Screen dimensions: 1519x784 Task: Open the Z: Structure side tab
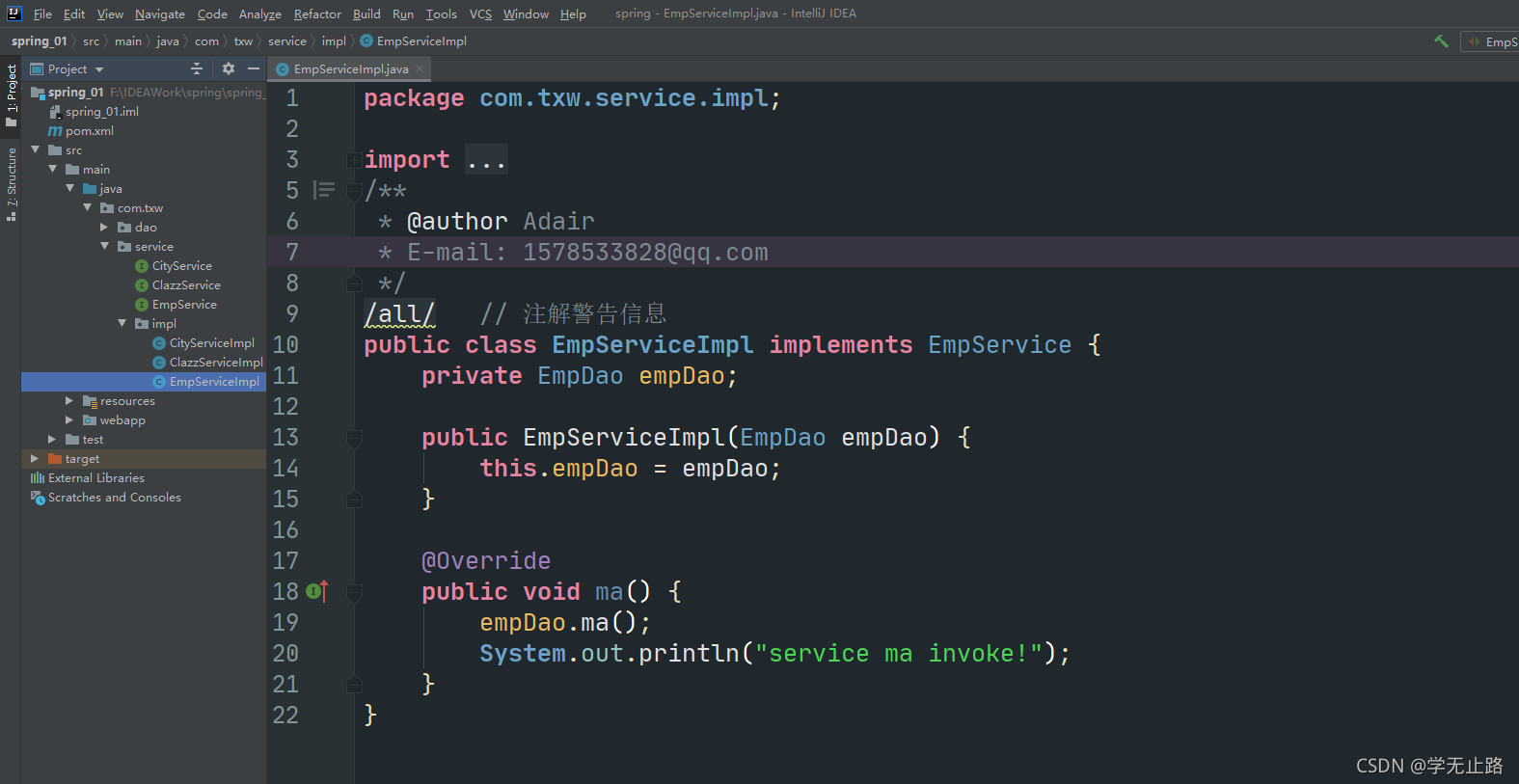click(11, 183)
